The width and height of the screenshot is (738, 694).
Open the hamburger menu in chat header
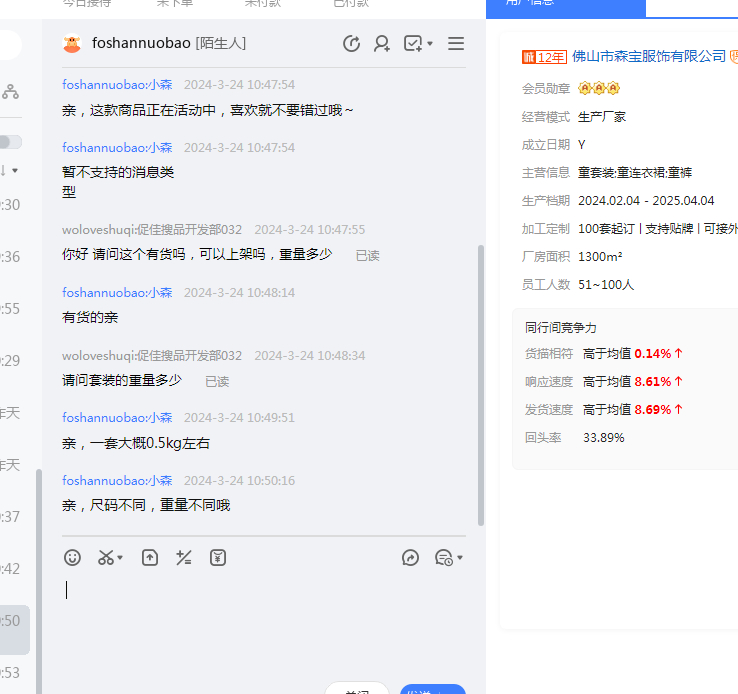point(456,44)
